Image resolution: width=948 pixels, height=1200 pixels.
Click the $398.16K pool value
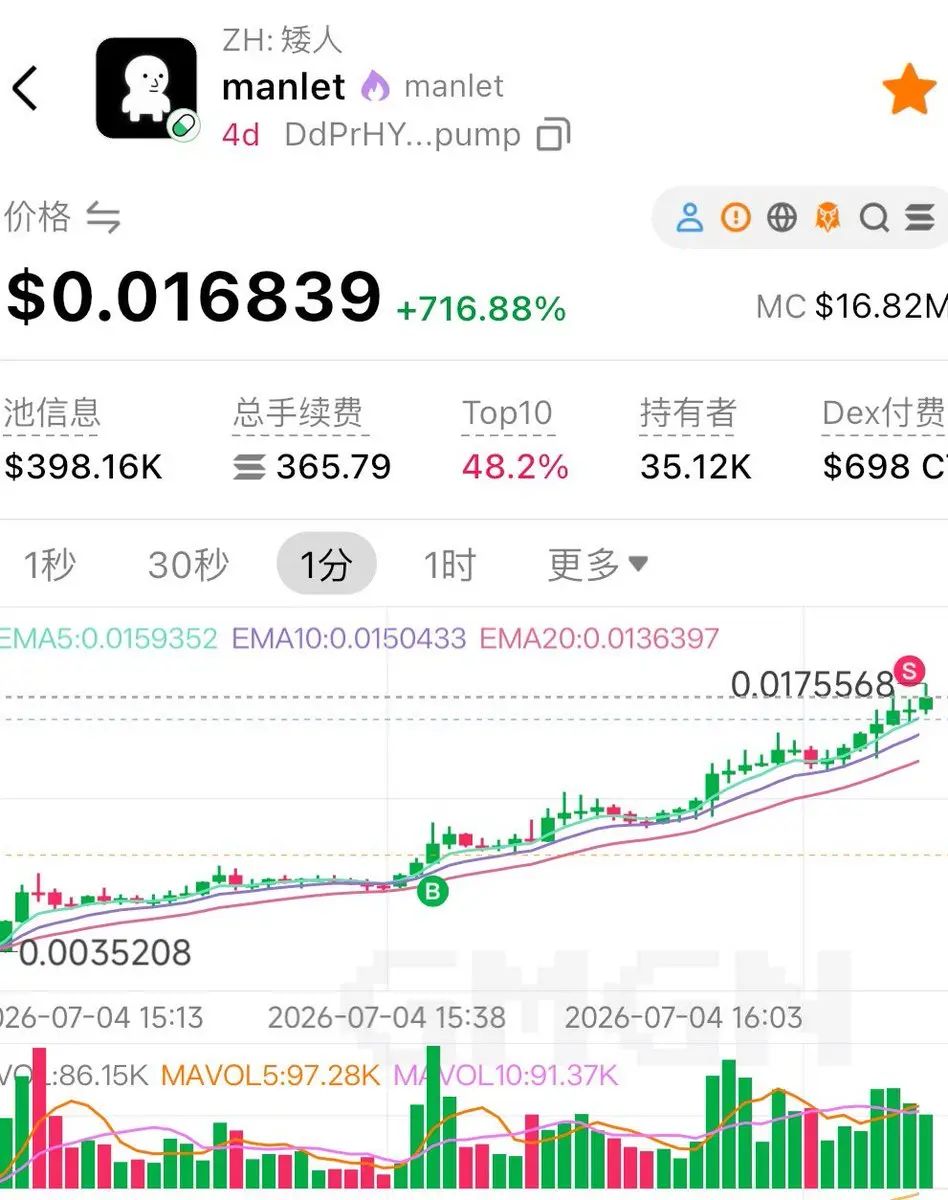[x=83, y=467]
